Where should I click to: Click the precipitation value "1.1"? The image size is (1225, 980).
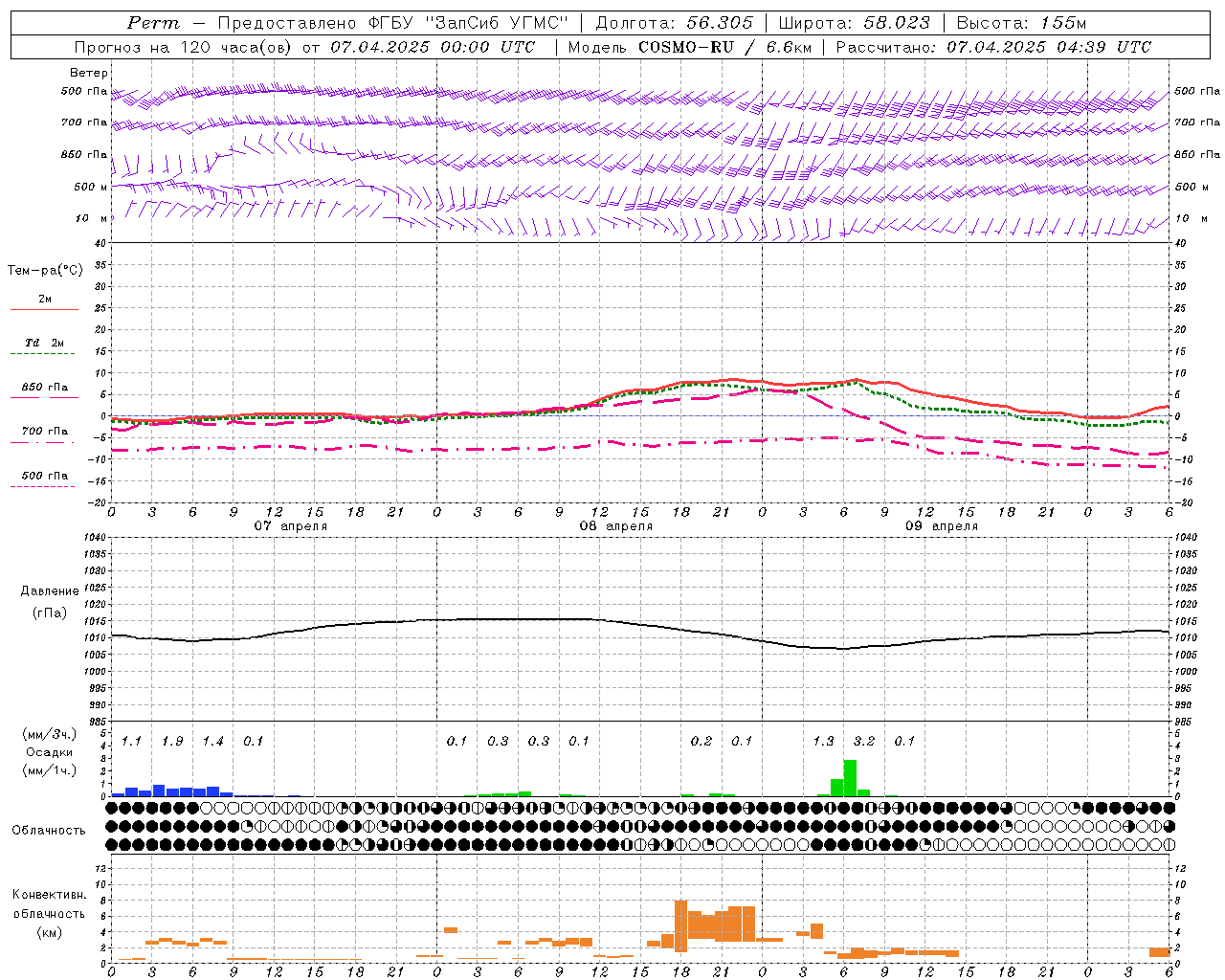click(131, 742)
